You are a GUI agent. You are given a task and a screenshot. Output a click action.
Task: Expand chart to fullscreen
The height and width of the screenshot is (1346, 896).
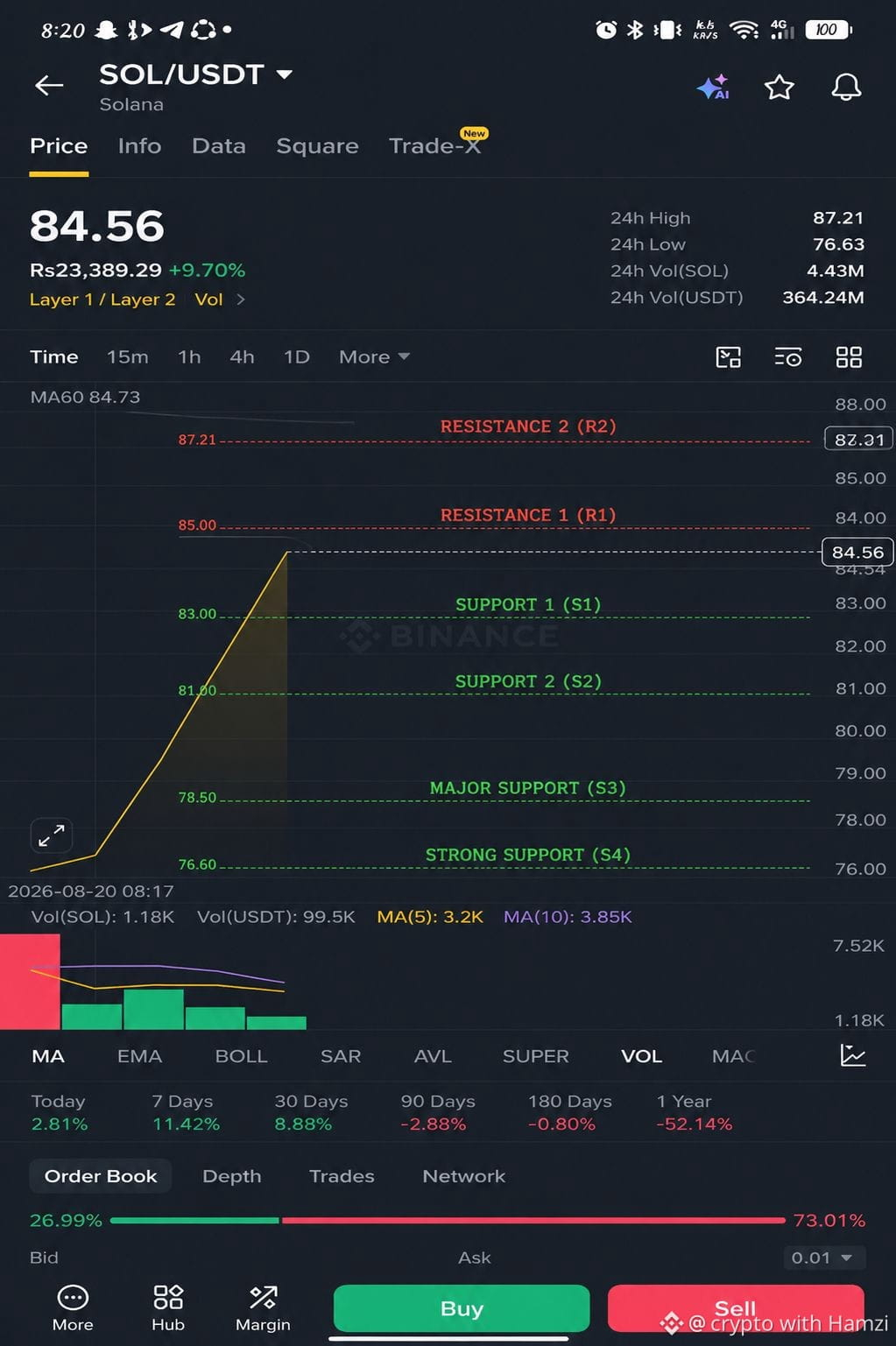tap(51, 835)
